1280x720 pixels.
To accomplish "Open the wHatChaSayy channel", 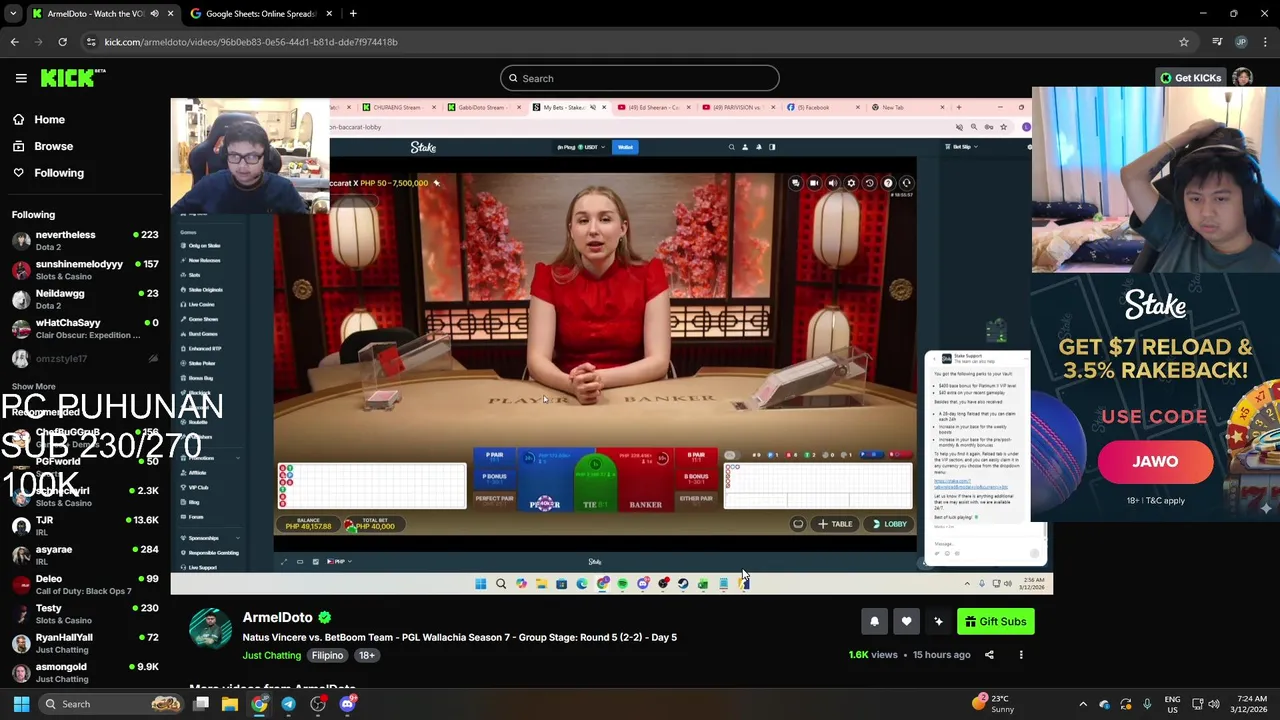I will coord(85,328).
